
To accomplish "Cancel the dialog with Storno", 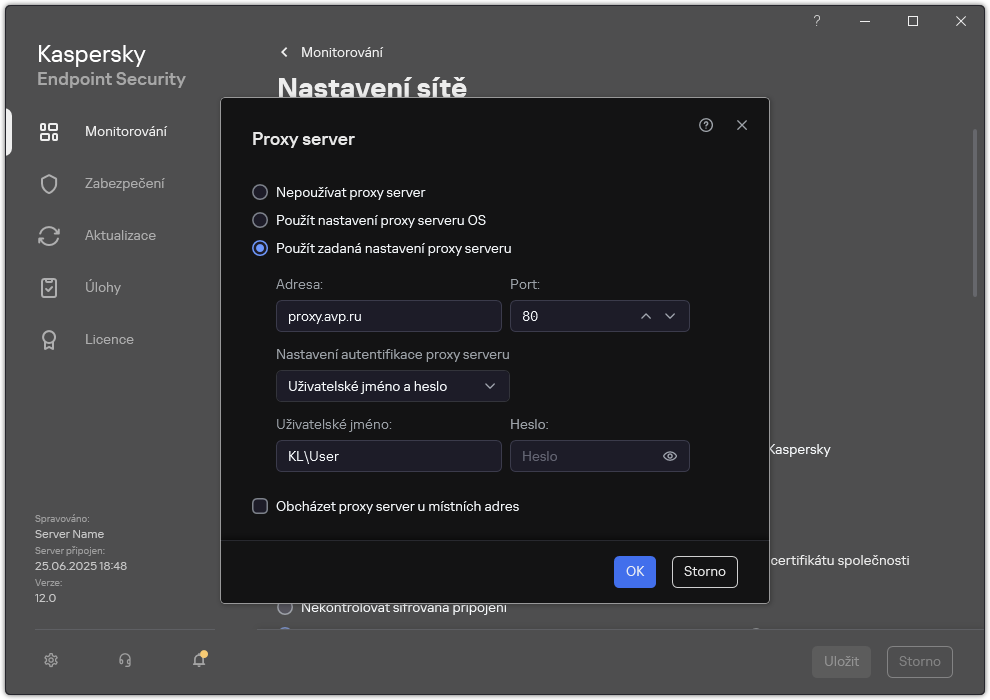I will click(x=704, y=571).
